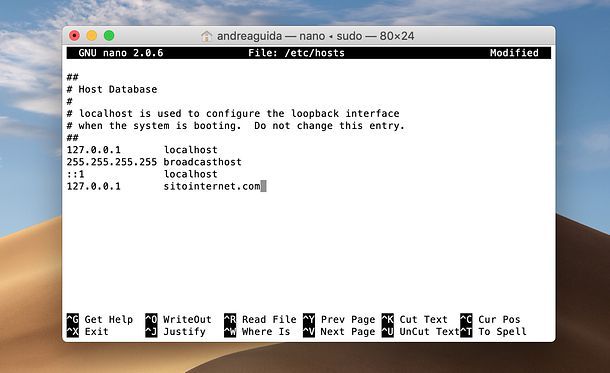Click the ^X Exit shortcut
Viewport: 610px width, 373px height.
[88, 331]
